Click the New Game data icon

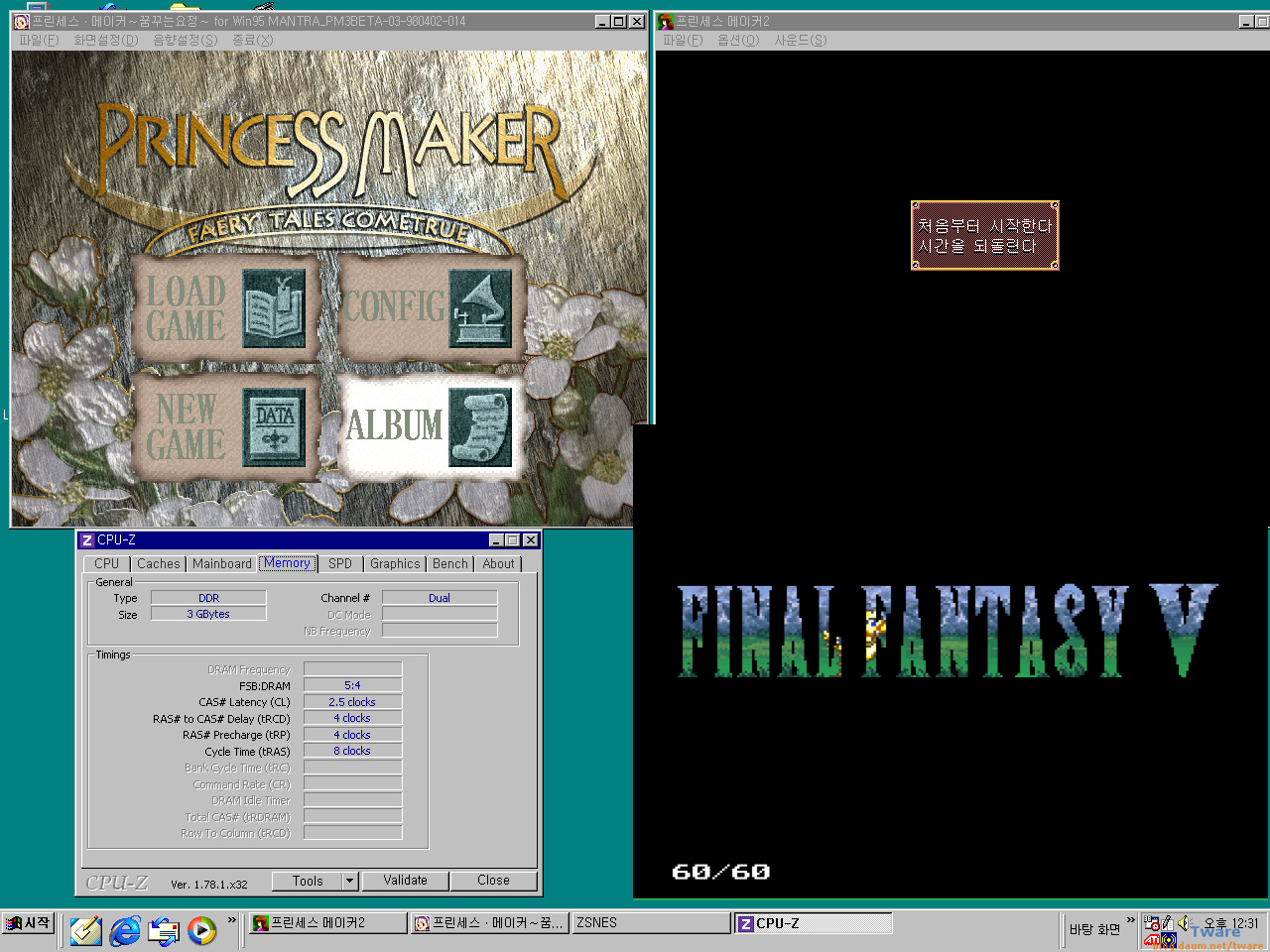coord(275,426)
